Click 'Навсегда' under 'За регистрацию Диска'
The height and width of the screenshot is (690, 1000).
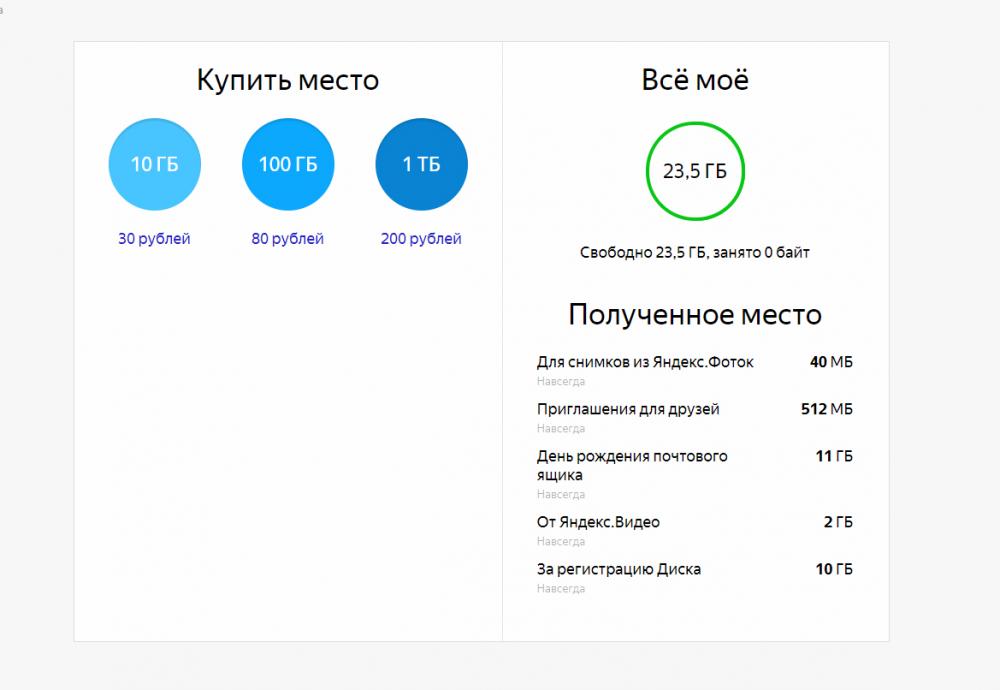pyautogui.click(x=561, y=589)
